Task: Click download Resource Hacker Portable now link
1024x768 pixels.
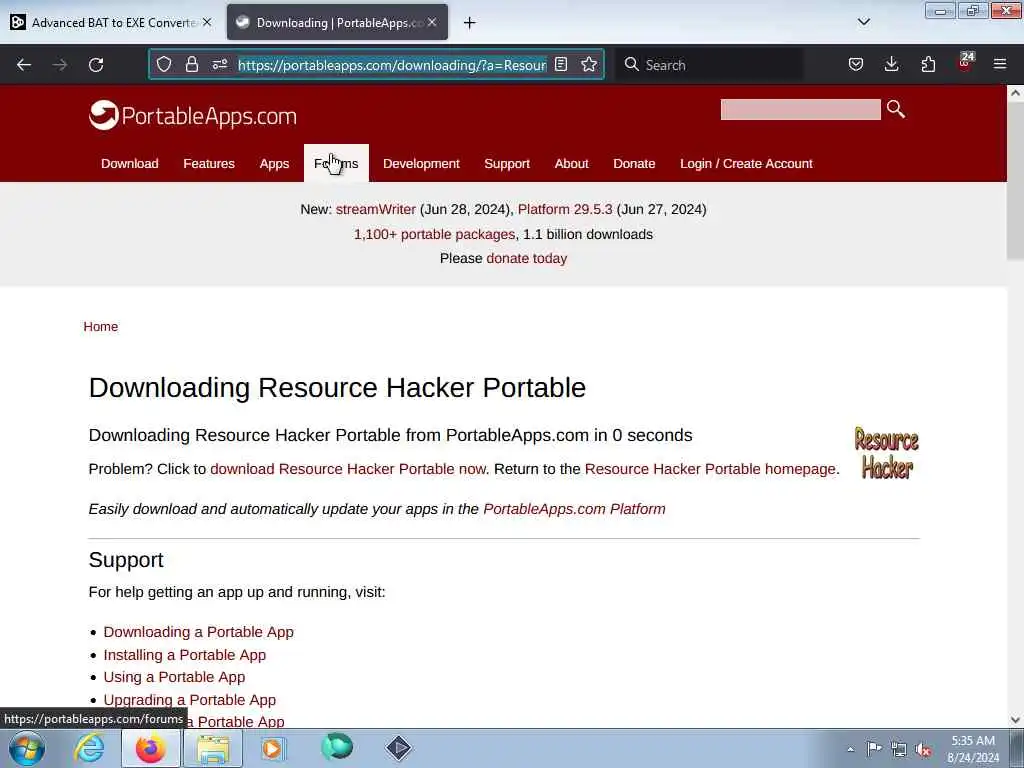Action: tap(348, 469)
